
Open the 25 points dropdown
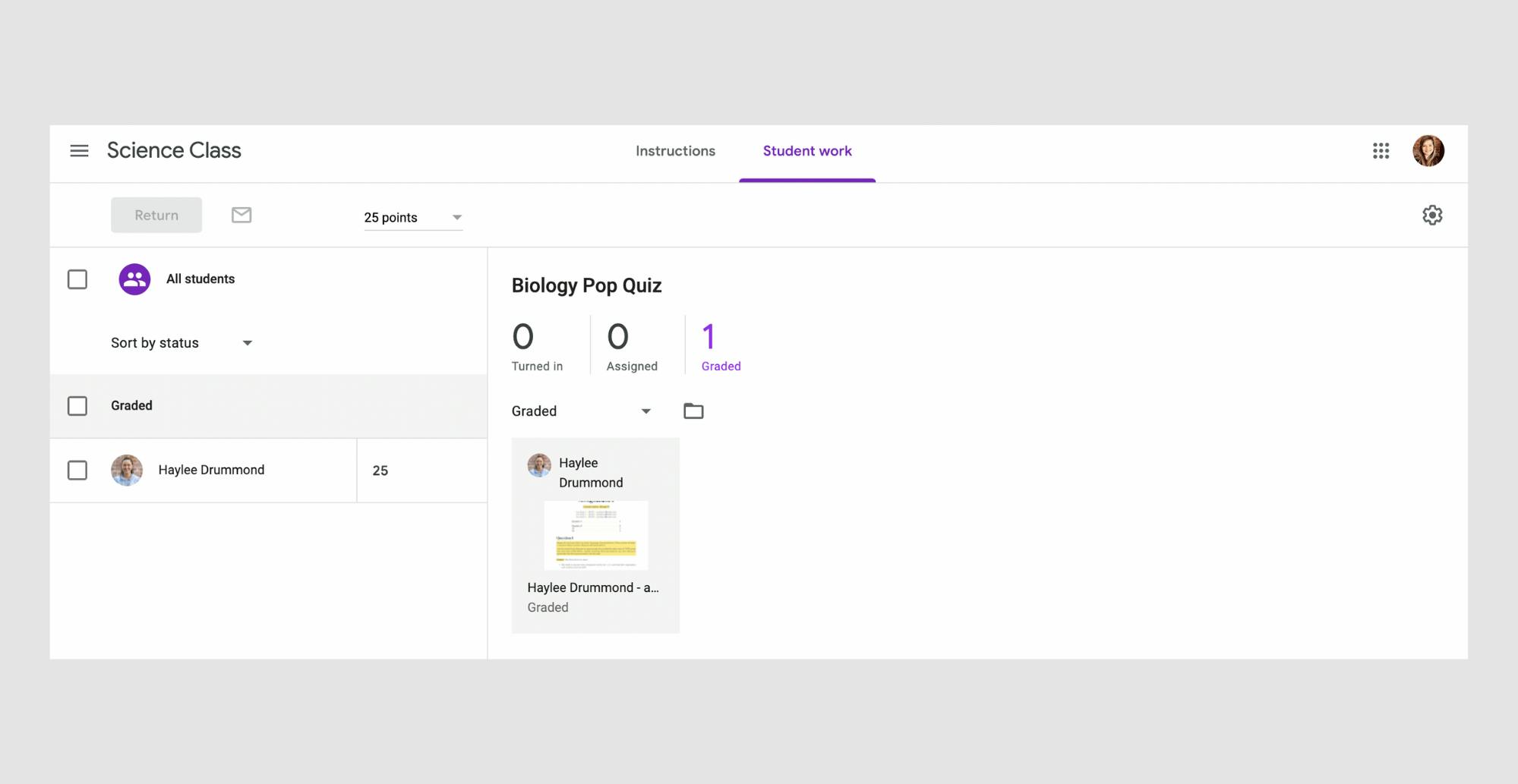(413, 218)
